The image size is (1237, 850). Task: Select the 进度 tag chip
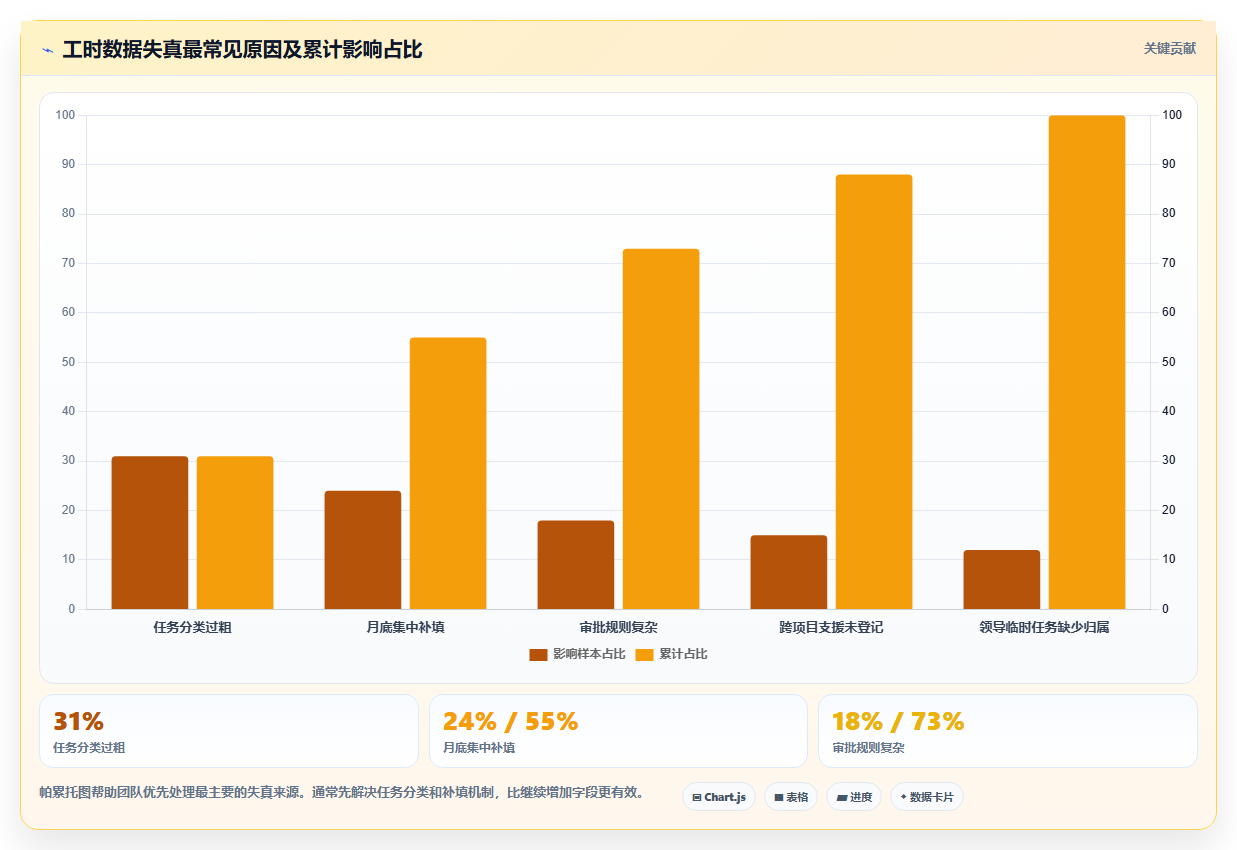click(854, 797)
